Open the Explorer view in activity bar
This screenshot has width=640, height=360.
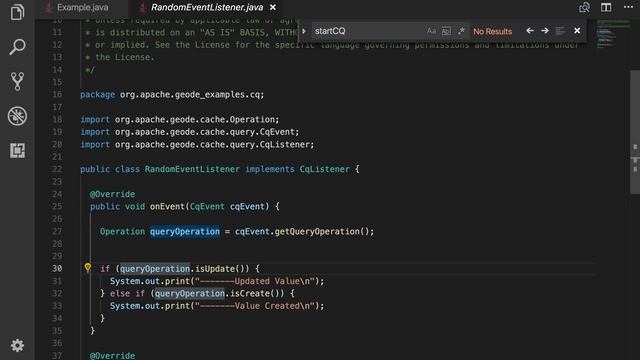tap(17, 12)
